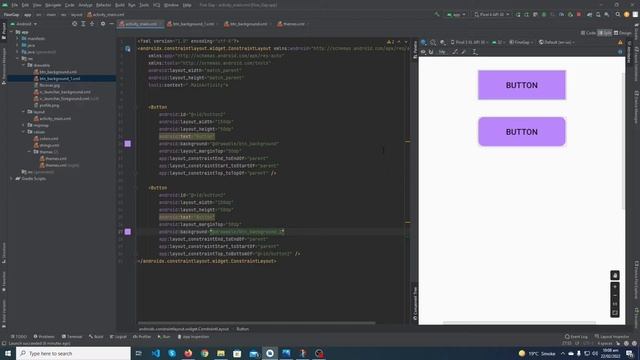The width and height of the screenshot is (640, 360).
Task: Click the Design Surface layers icon
Action: coord(424,42)
